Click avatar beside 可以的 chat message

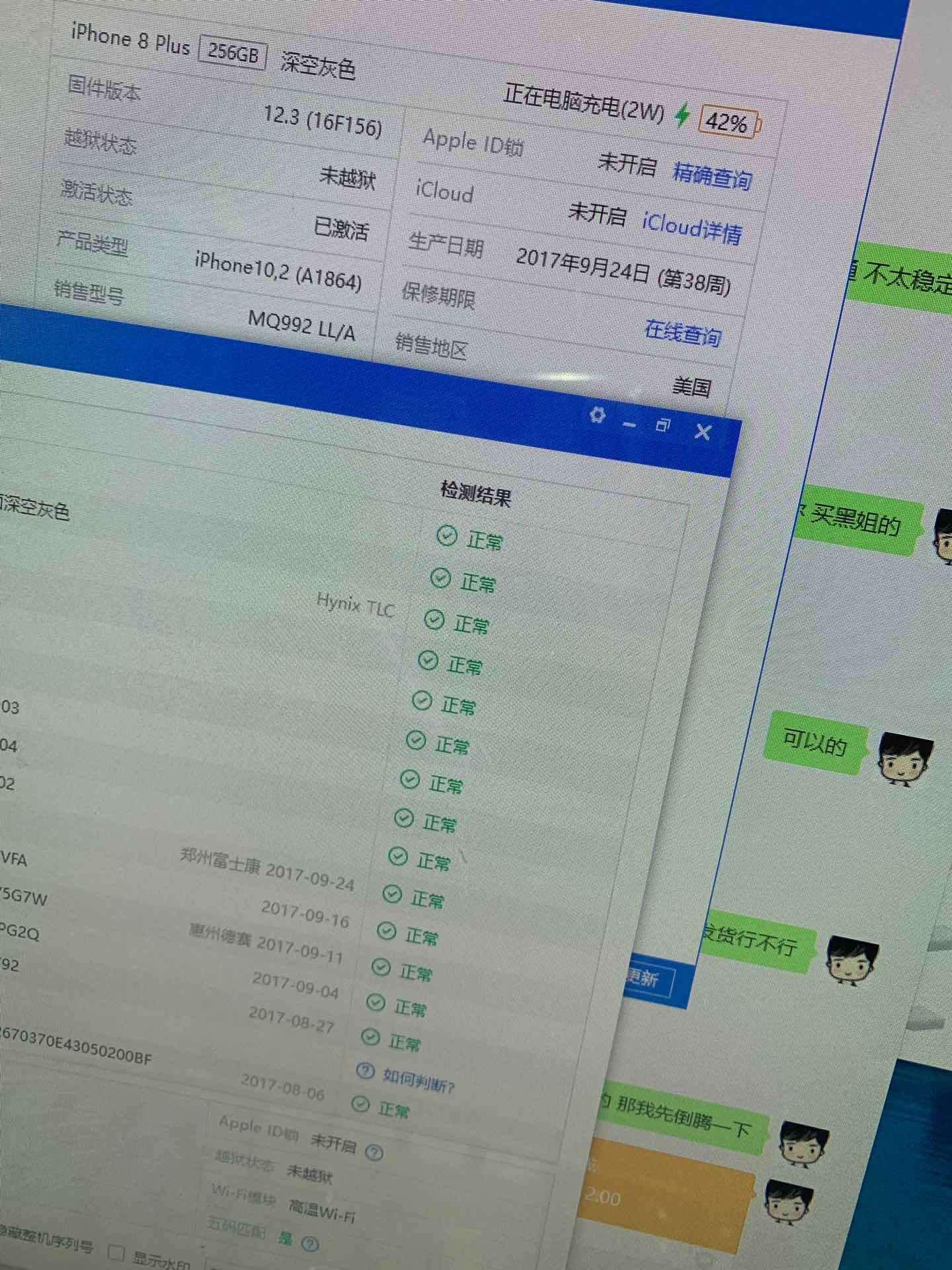(904, 759)
